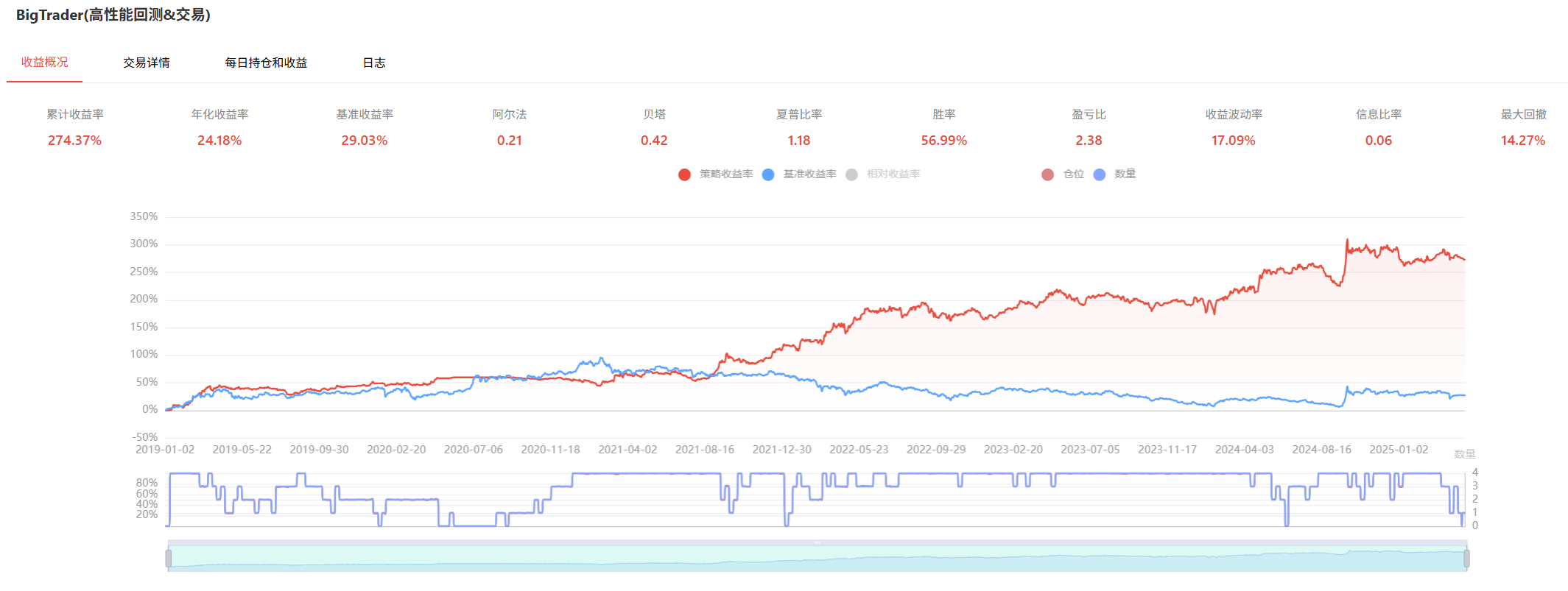Select the 日志 tab

coord(374,63)
